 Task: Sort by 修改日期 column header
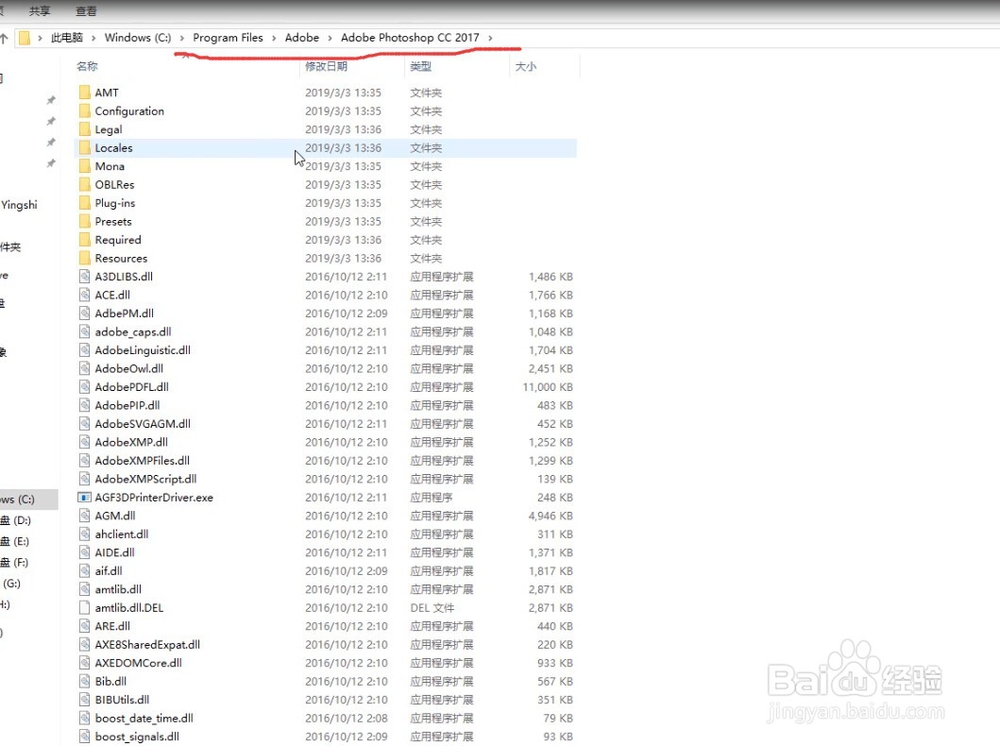click(326, 66)
